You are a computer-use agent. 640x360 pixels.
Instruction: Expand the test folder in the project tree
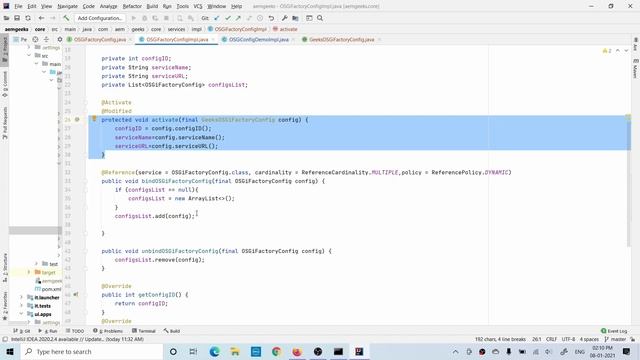pos(36,264)
